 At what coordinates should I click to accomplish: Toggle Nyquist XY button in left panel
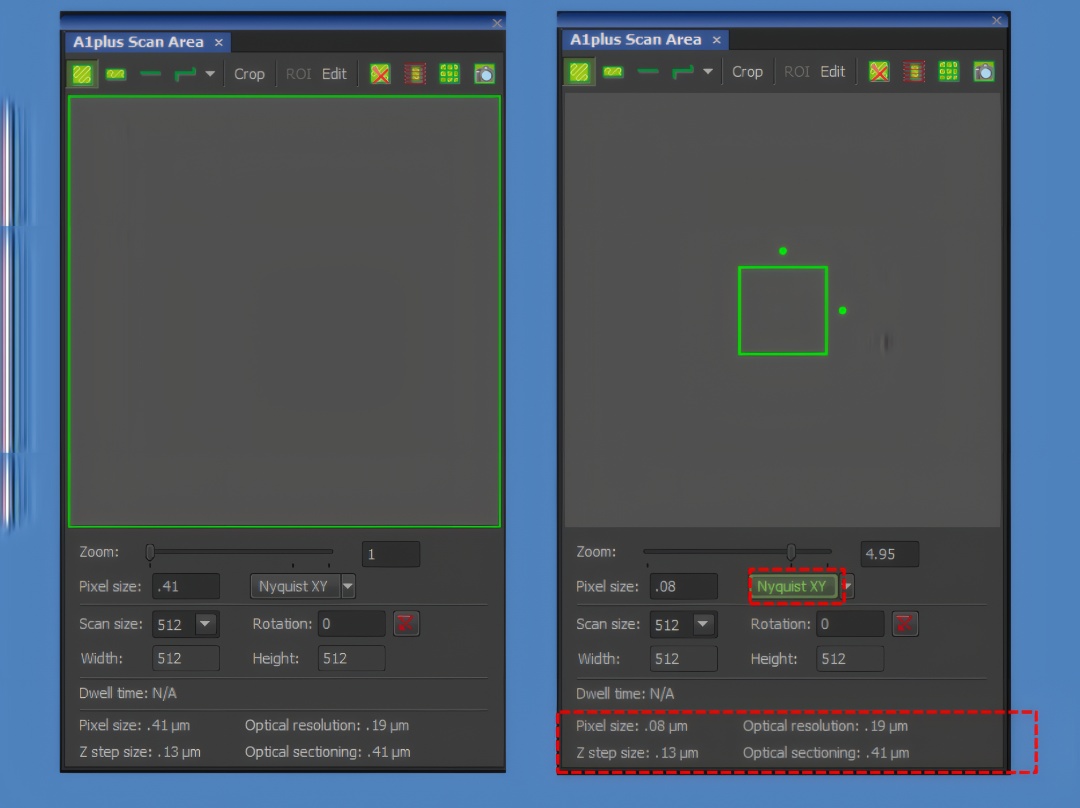coord(295,586)
